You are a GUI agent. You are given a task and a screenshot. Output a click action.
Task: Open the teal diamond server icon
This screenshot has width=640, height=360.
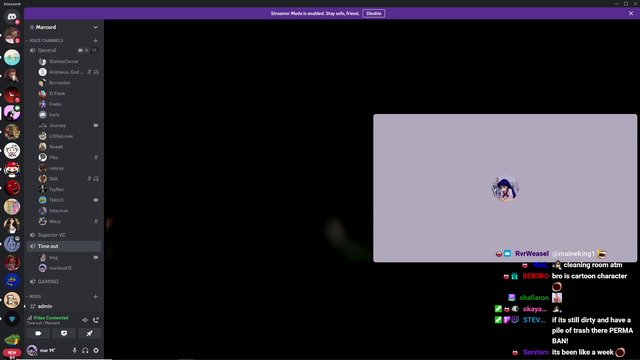[12, 318]
